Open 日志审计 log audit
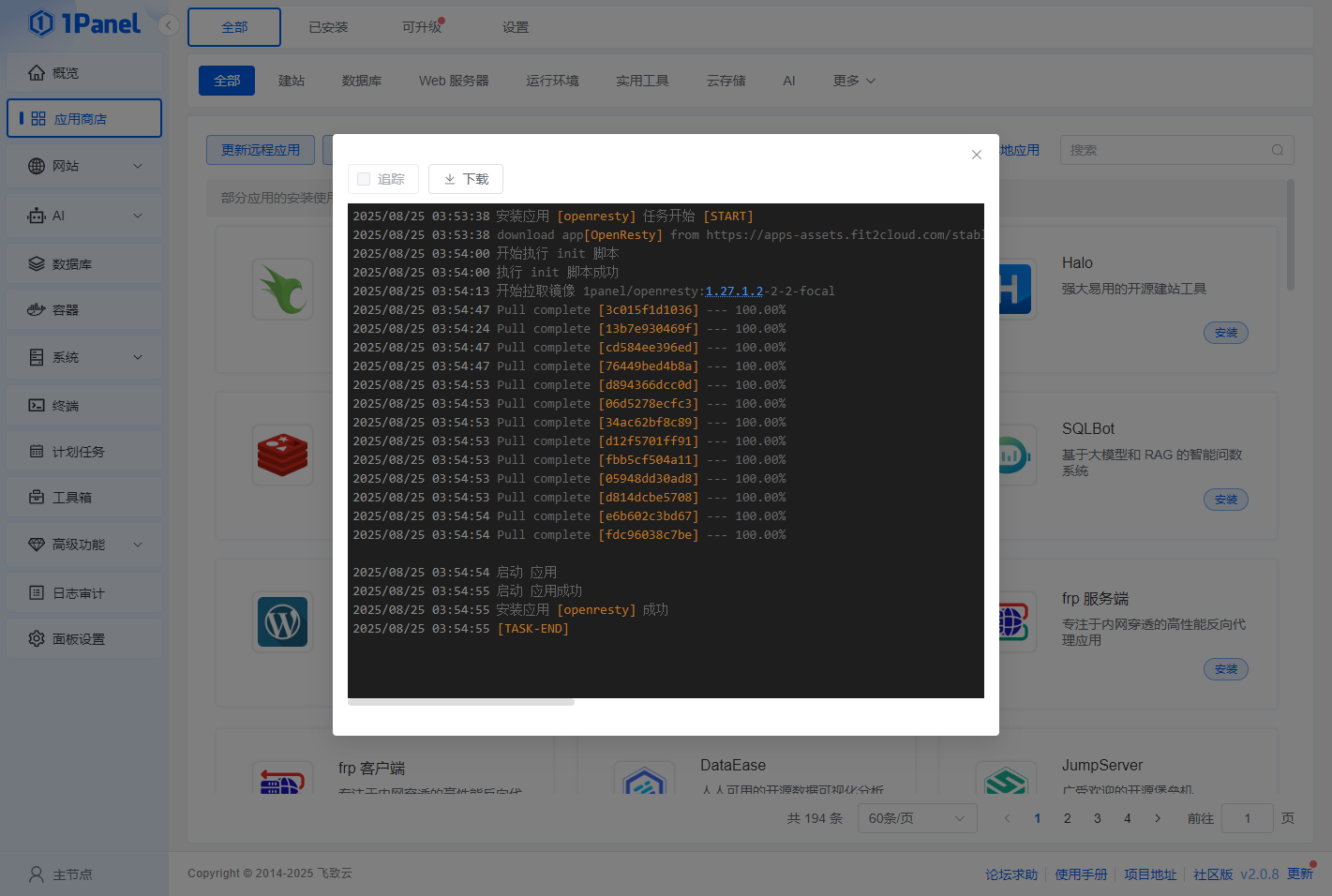Screen dimensions: 1332x896 (84, 593)
